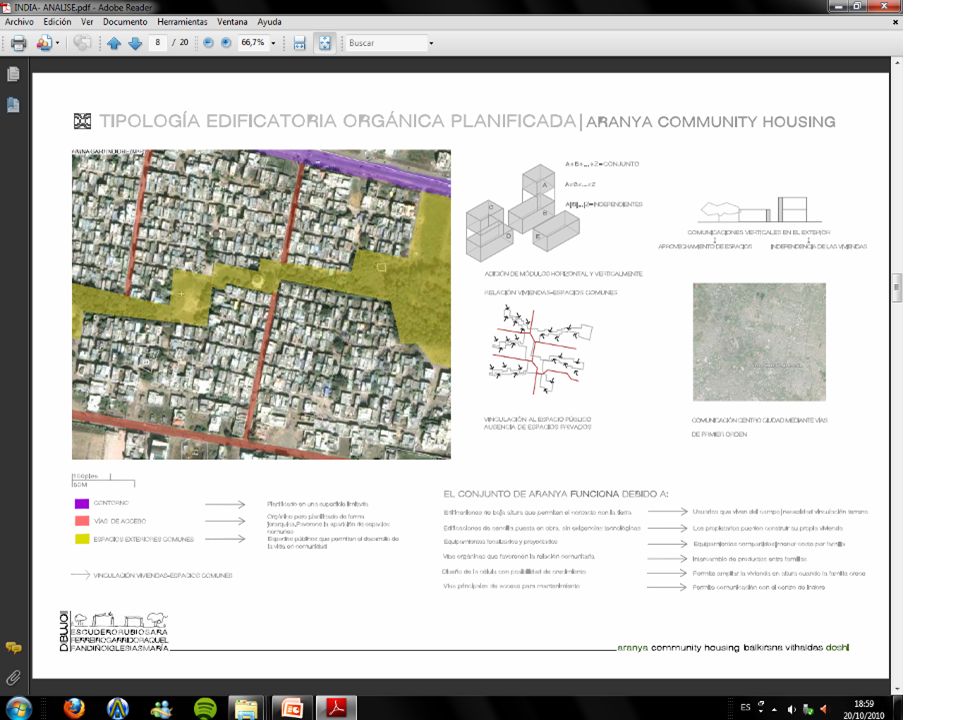Click the vertical scrollbar thumb
Screen dimensions: 960x720
[x=897, y=288]
